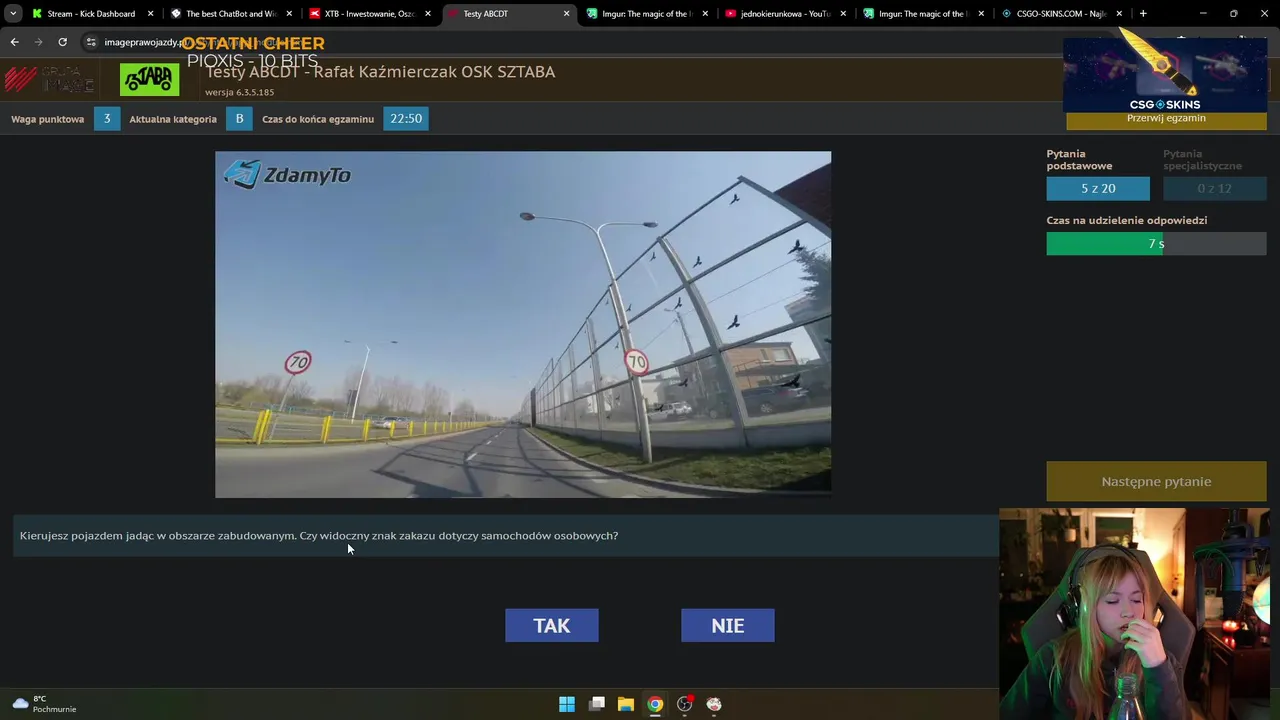Answer TAK to the question
The width and height of the screenshot is (1280, 720).
[x=552, y=625]
